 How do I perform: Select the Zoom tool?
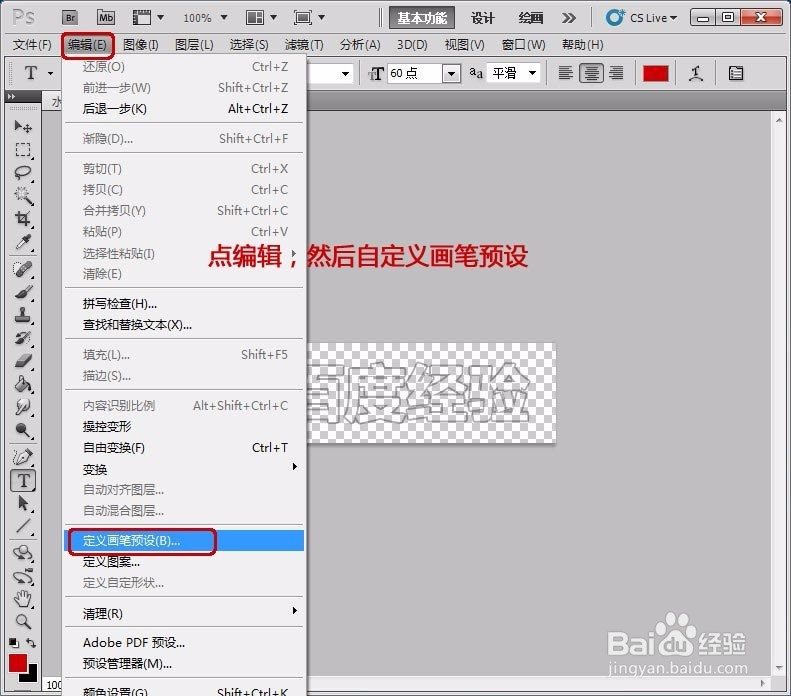(23, 622)
